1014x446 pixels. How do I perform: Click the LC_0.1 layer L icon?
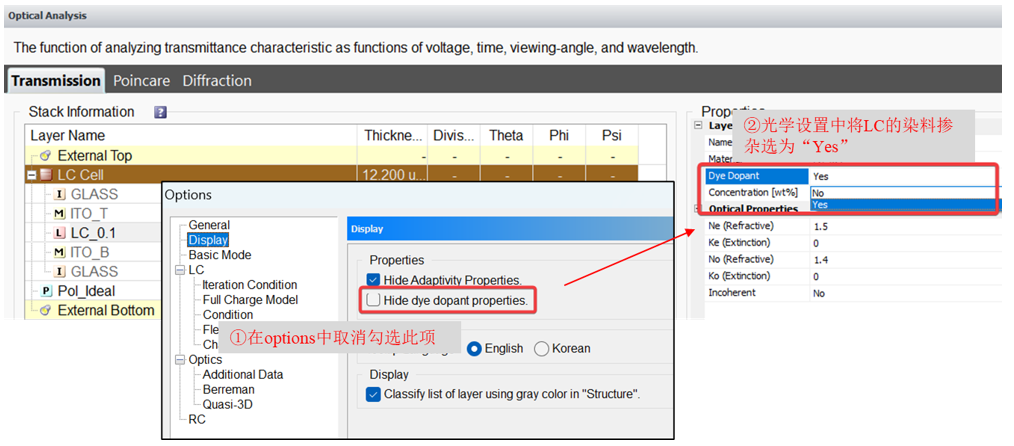[x=59, y=233]
